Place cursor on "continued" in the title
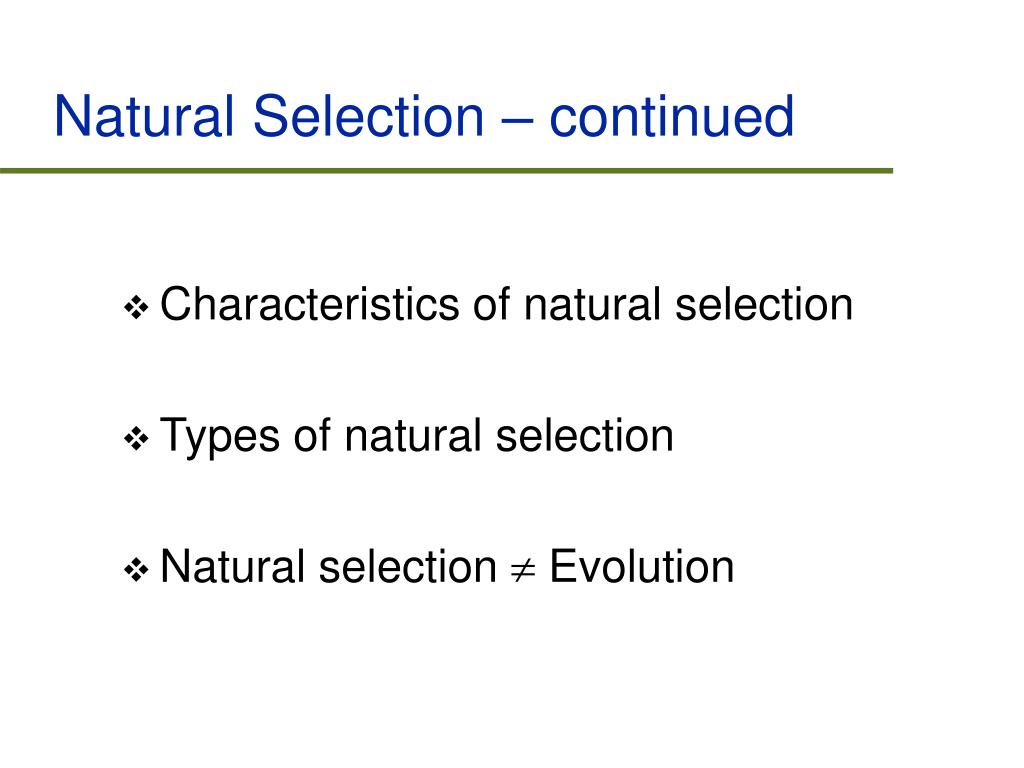This screenshot has height=768, width=1024. (671, 116)
